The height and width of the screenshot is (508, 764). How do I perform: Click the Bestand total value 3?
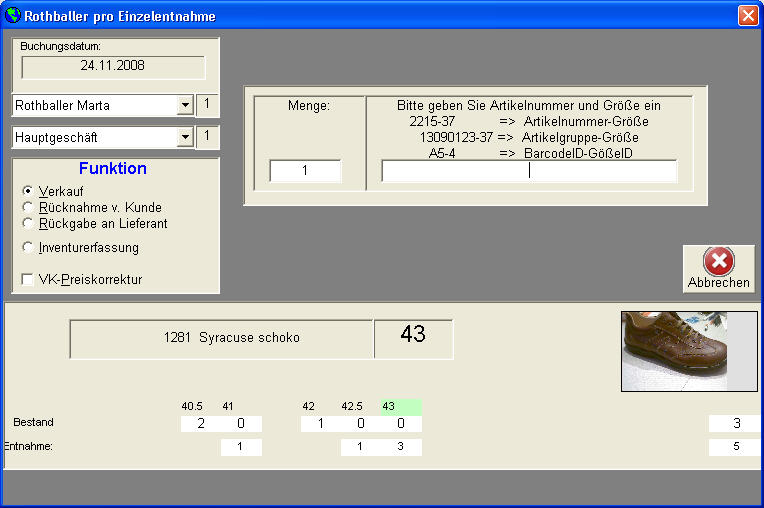click(x=736, y=424)
